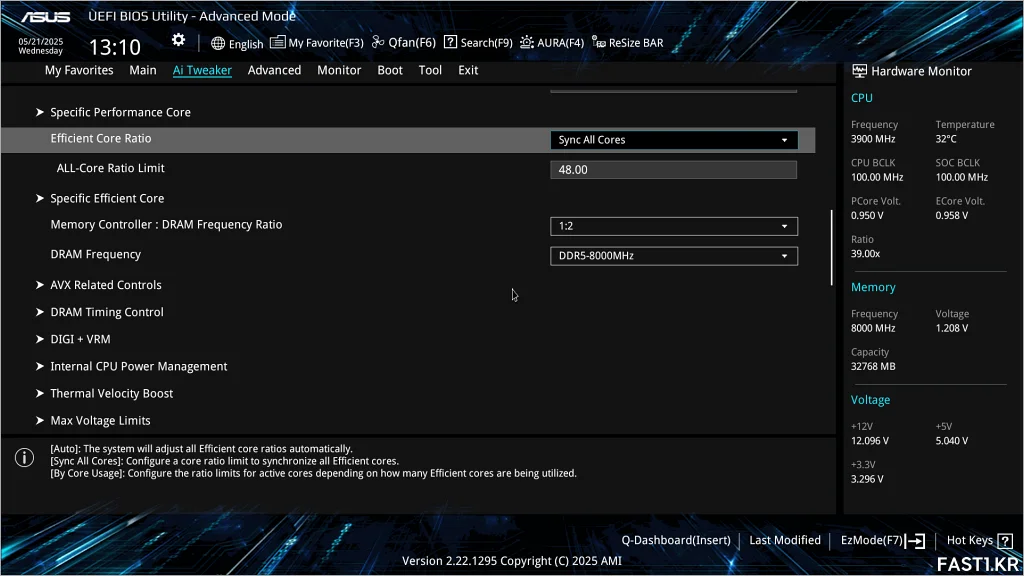Click the ALL-Core Ratio Limit field

pyautogui.click(x=673, y=170)
